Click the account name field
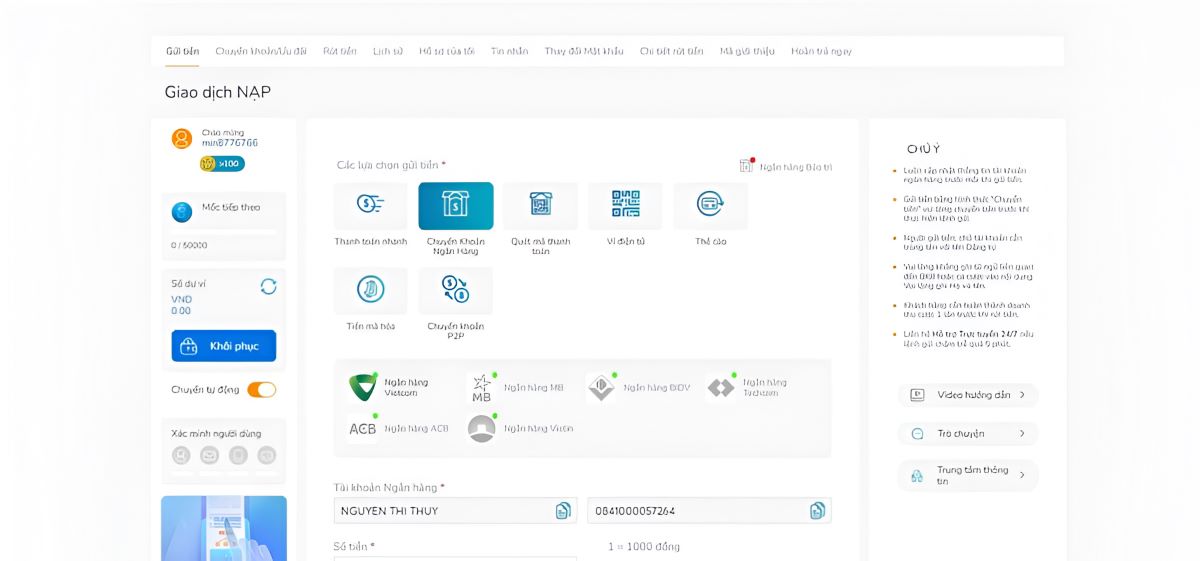The image size is (1200, 561). coord(455,511)
